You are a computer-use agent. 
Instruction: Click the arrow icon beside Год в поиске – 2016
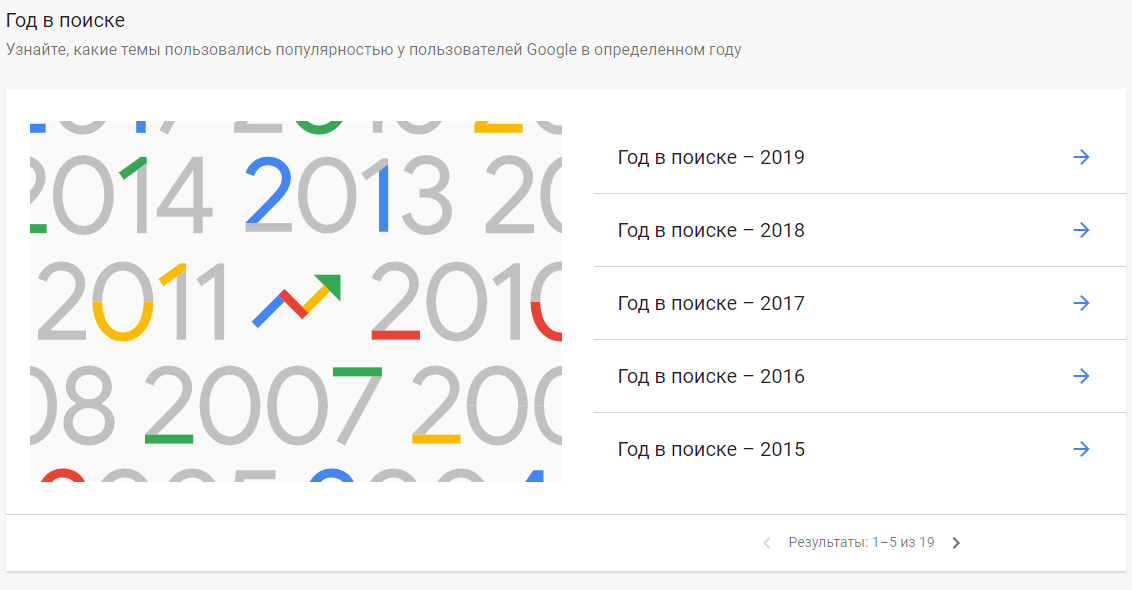[1081, 376]
